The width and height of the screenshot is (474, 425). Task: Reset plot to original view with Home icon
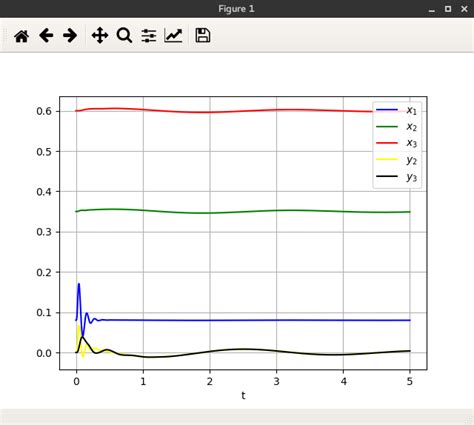[x=22, y=36]
